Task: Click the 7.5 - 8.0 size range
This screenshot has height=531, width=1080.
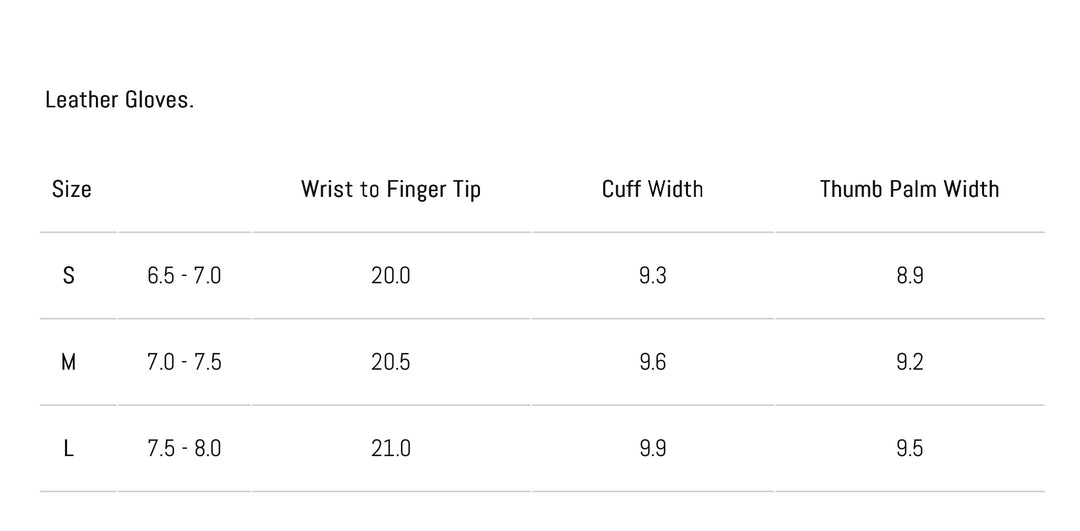Action: tap(184, 449)
